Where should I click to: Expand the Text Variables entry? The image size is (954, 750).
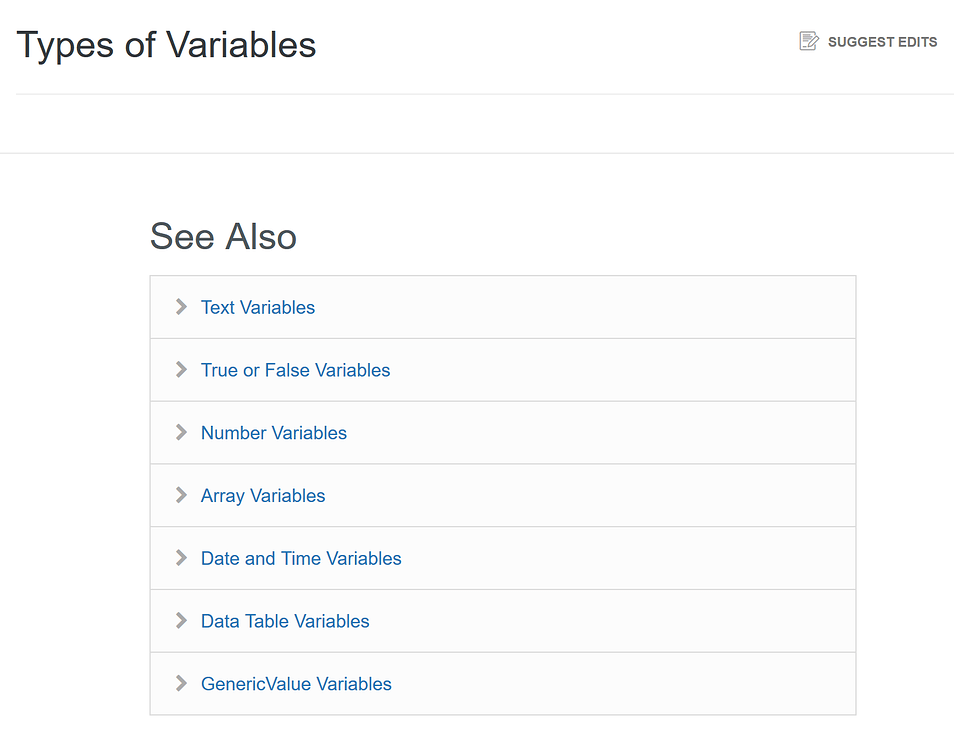point(257,307)
